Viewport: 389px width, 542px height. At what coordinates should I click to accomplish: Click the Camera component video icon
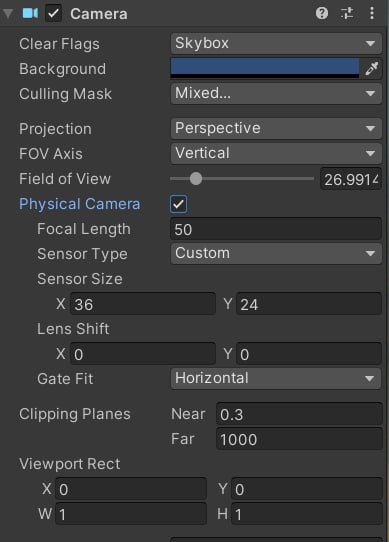click(x=30, y=13)
